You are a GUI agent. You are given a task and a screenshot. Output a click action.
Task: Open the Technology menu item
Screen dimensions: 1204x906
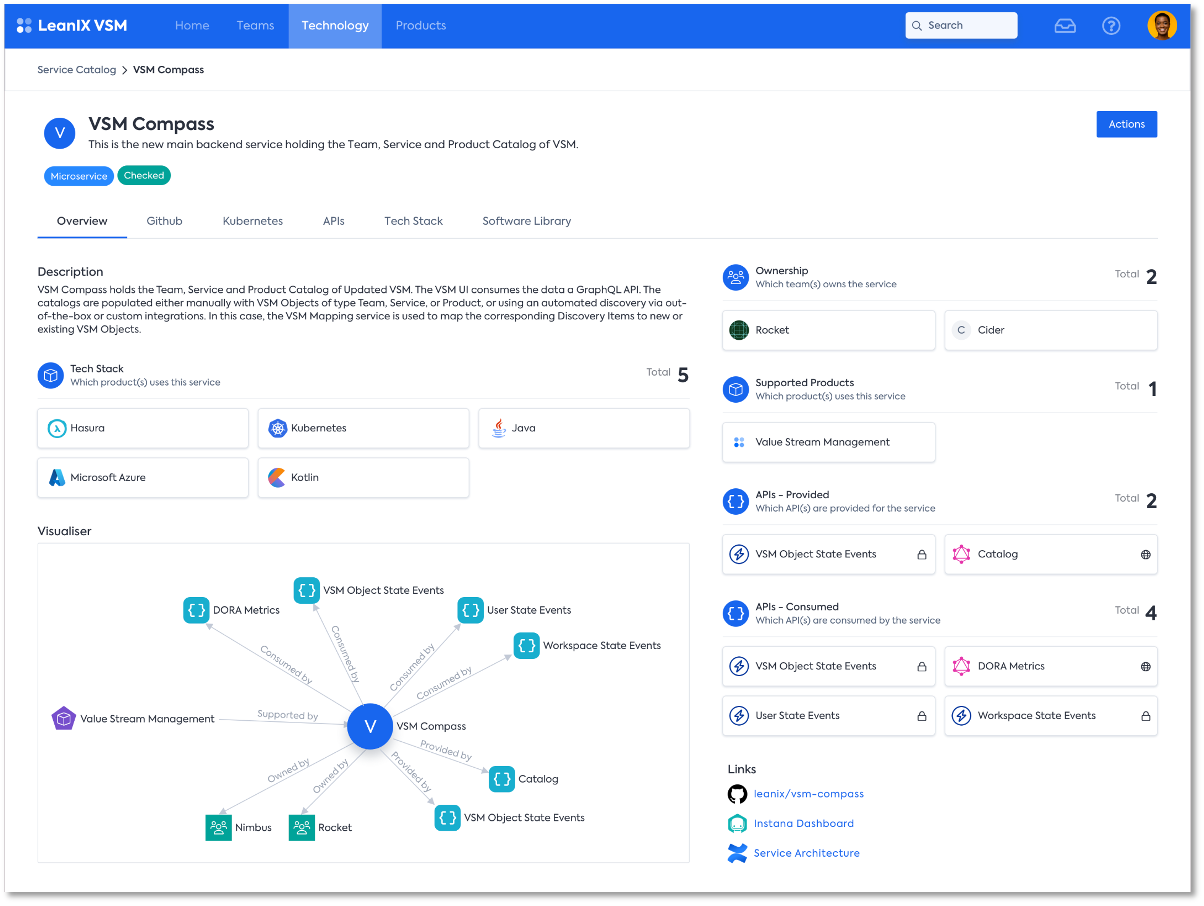335,26
